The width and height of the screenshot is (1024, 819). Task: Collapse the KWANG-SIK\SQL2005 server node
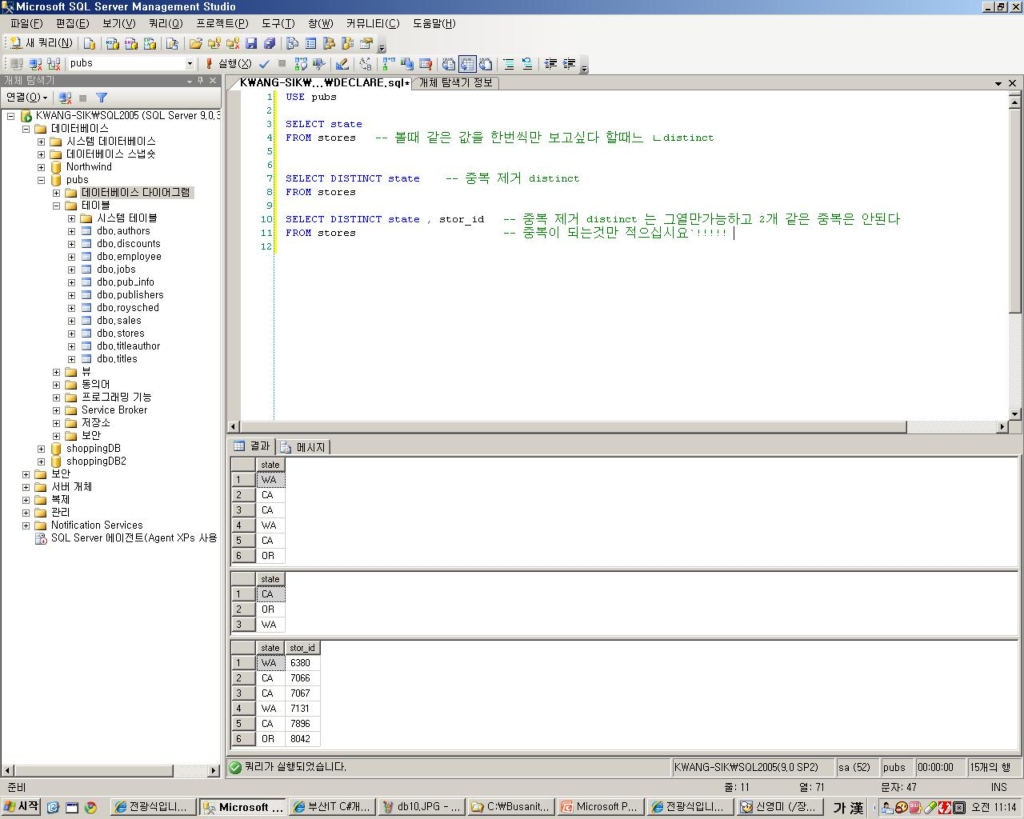pyautogui.click(x=11, y=116)
